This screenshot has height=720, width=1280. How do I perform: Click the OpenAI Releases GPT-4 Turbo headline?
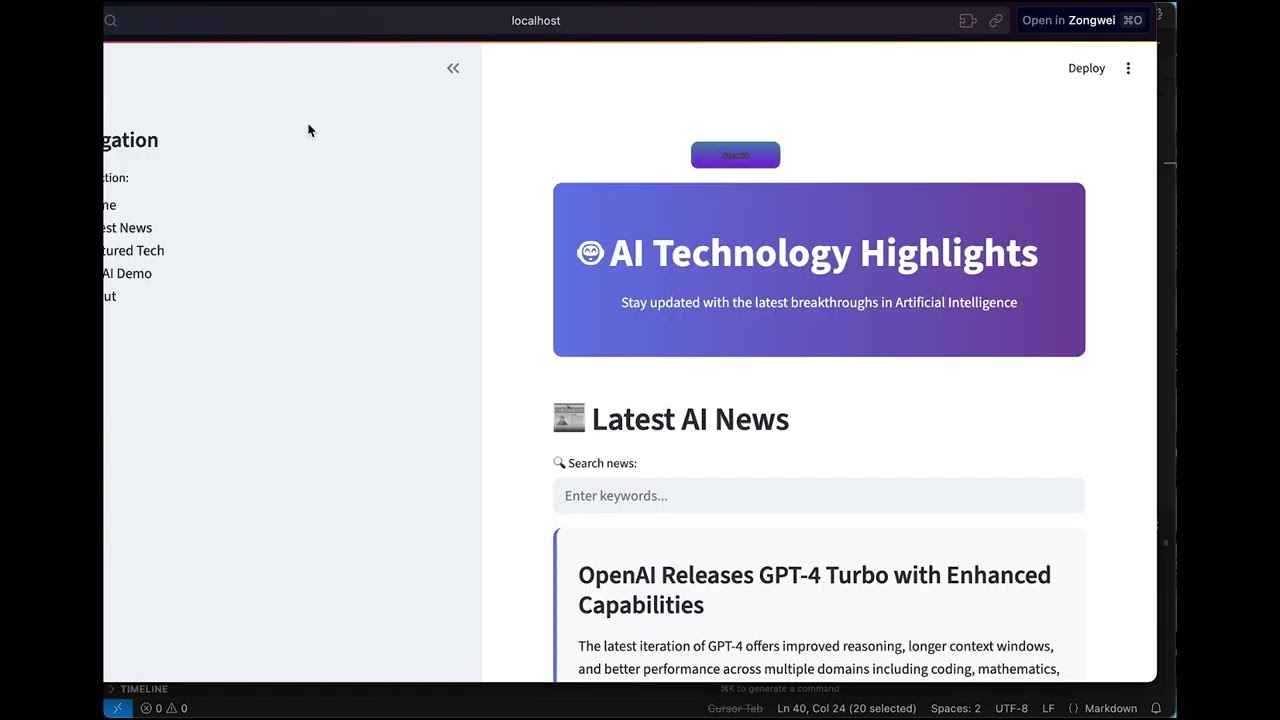coord(814,590)
